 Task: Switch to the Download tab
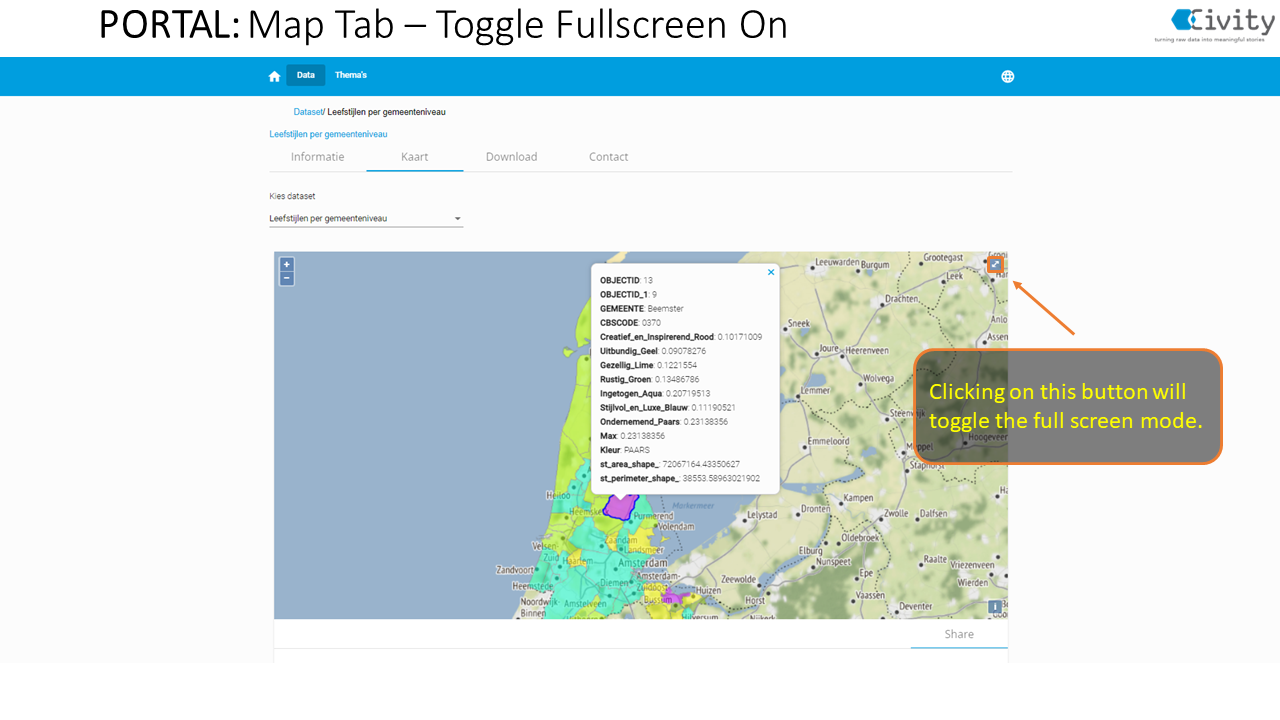pos(512,157)
